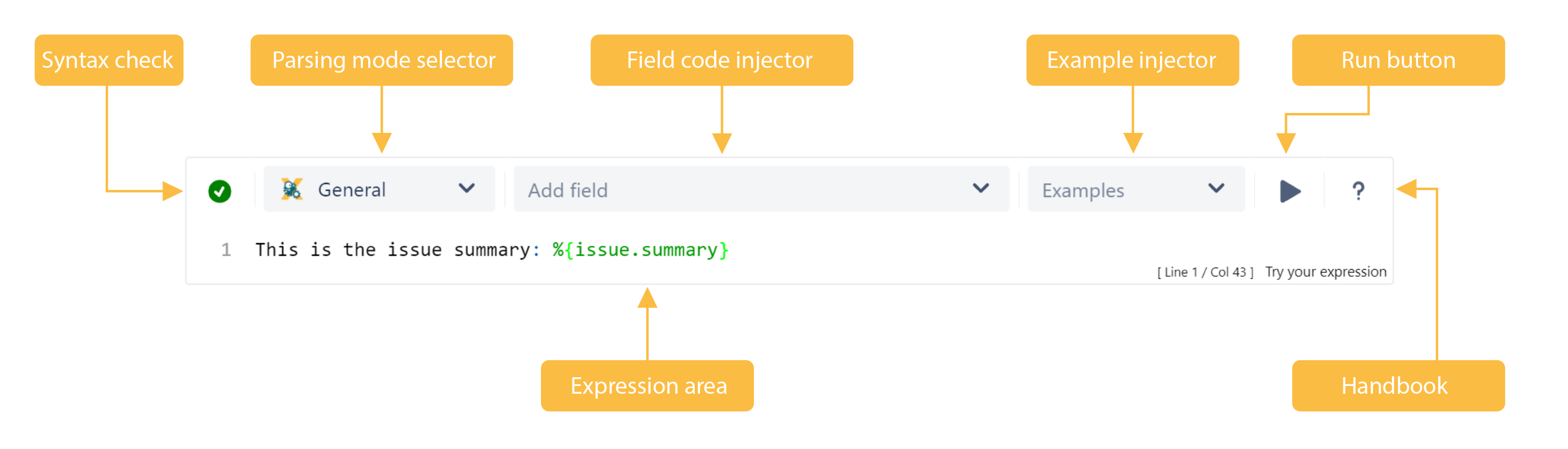Expand the Examples dropdown arrow

[1216, 189]
